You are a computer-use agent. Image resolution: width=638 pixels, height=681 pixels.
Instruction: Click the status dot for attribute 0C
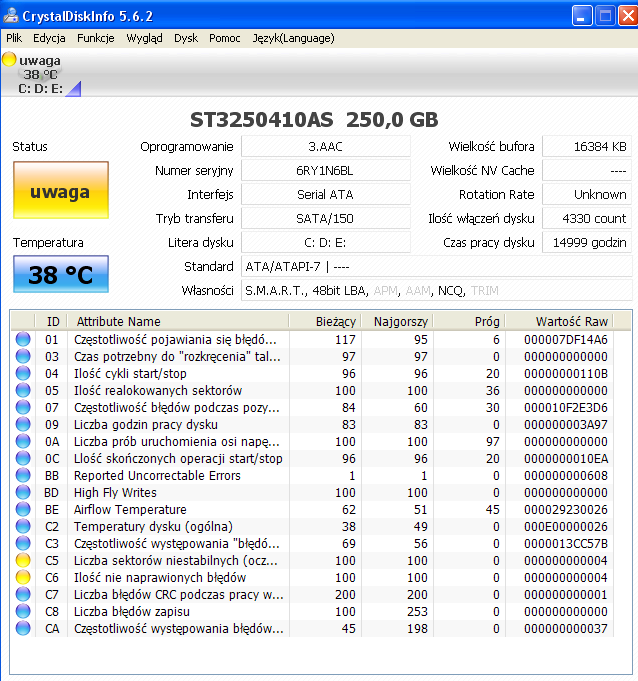click(23, 458)
